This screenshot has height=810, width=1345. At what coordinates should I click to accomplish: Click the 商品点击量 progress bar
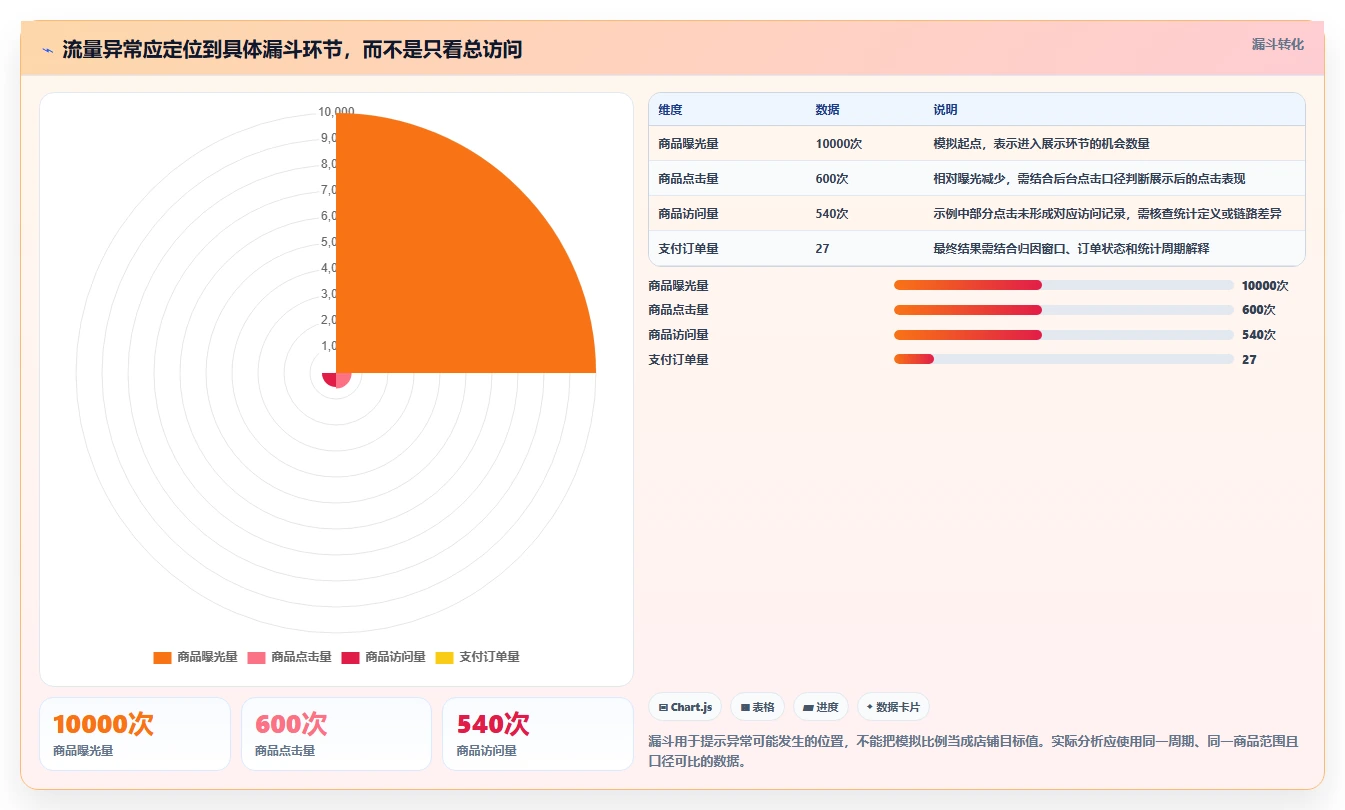pyautogui.click(x=1064, y=310)
